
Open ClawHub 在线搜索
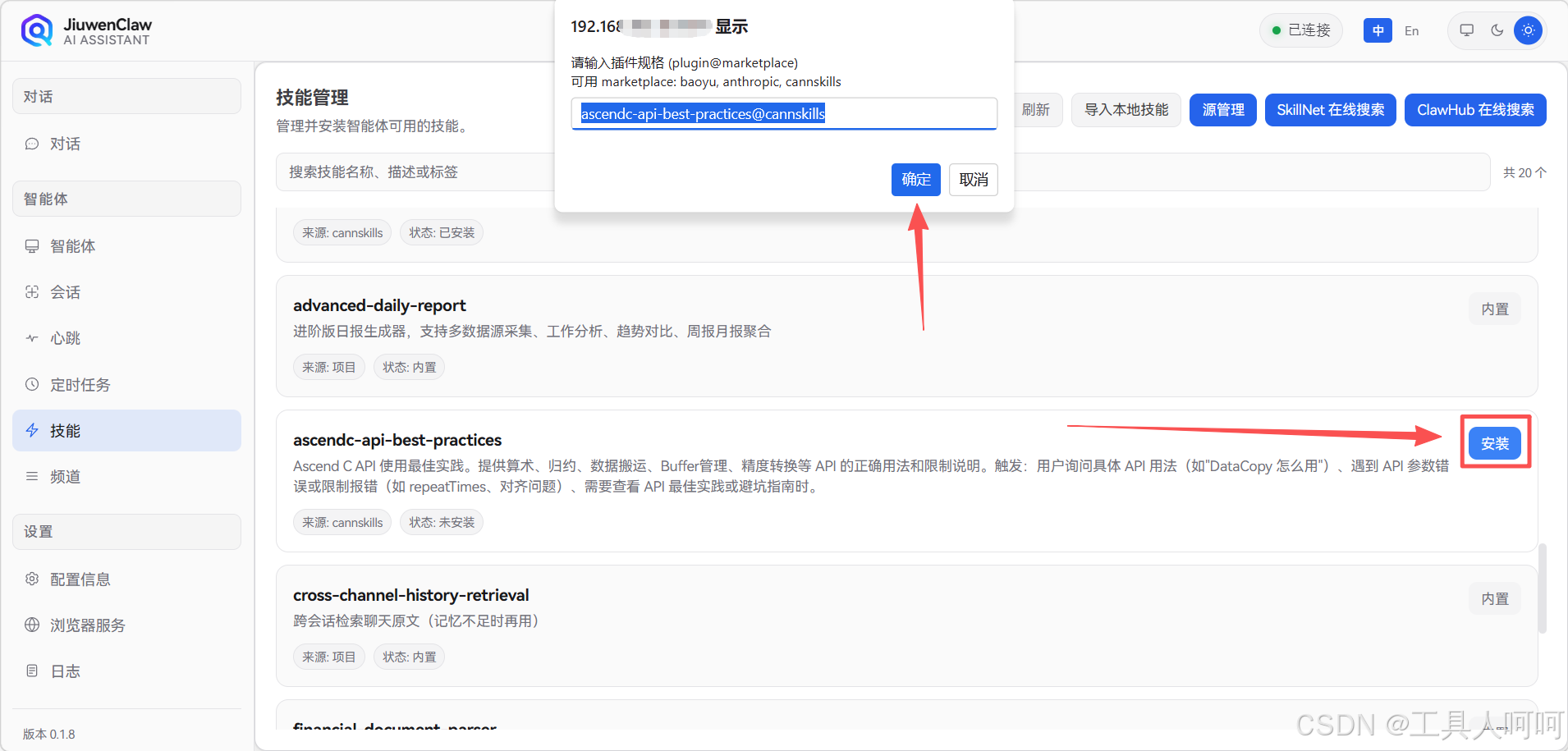[1476, 110]
